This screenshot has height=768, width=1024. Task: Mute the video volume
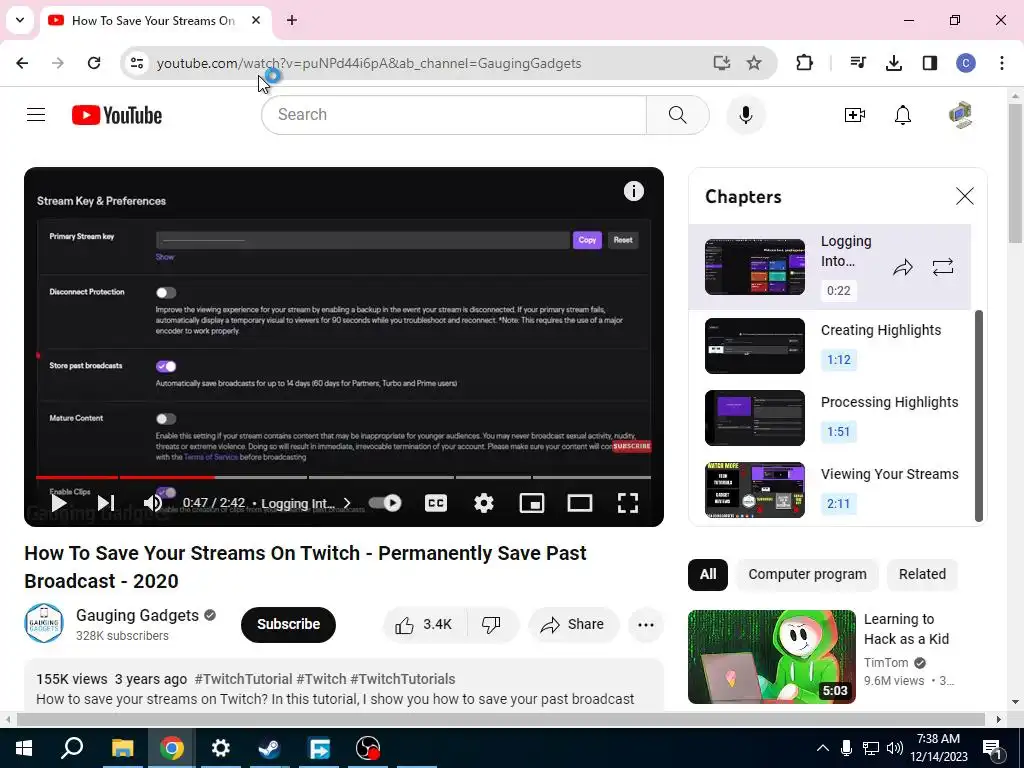tap(153, 503)
